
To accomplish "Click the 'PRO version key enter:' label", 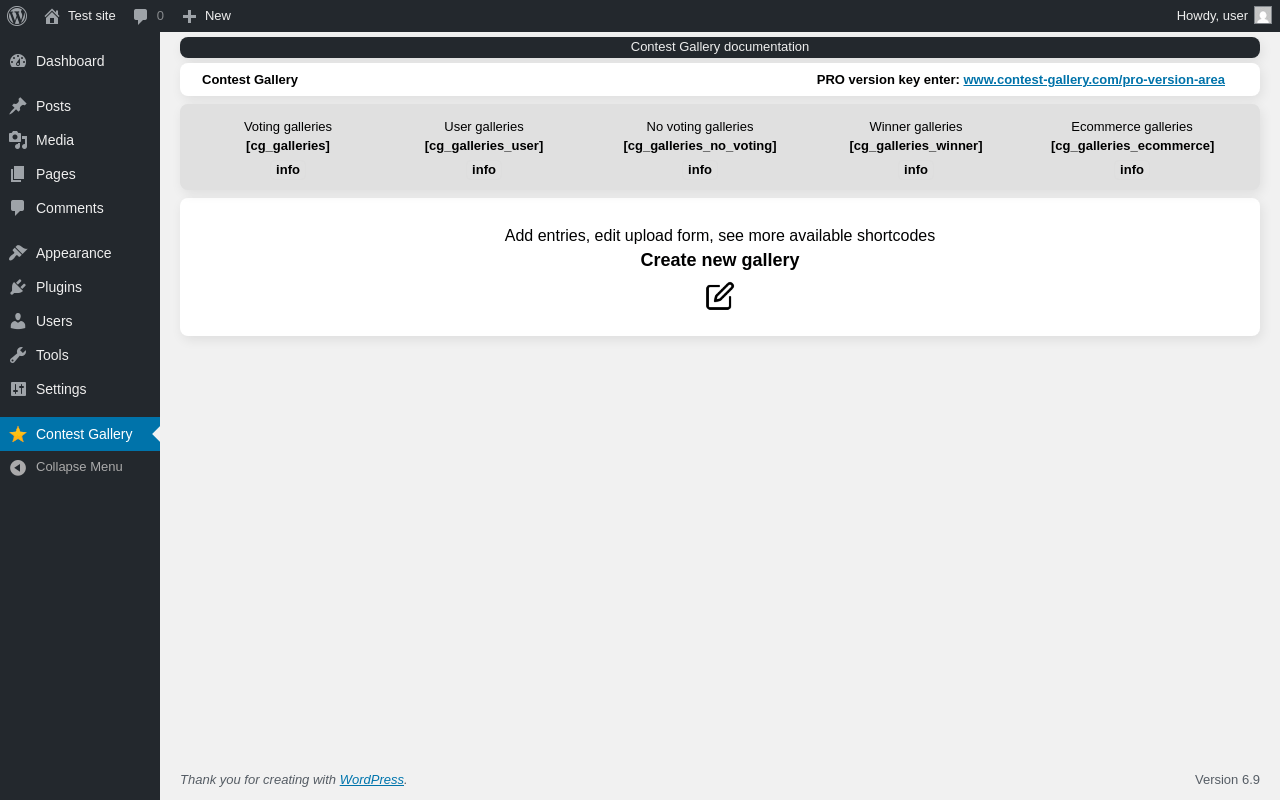I will pos(888,80).
